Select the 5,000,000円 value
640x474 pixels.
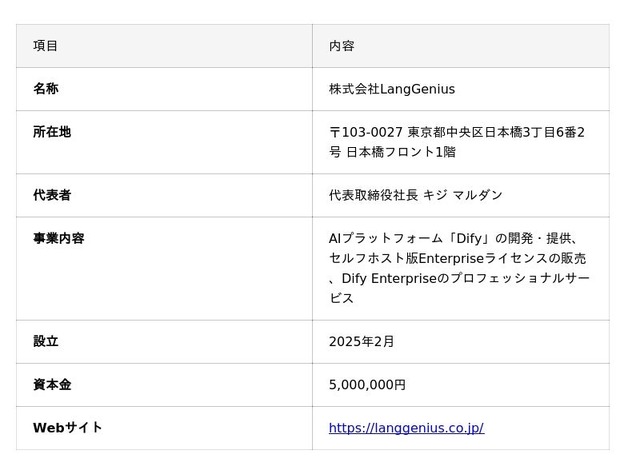(x=367, y=385)
